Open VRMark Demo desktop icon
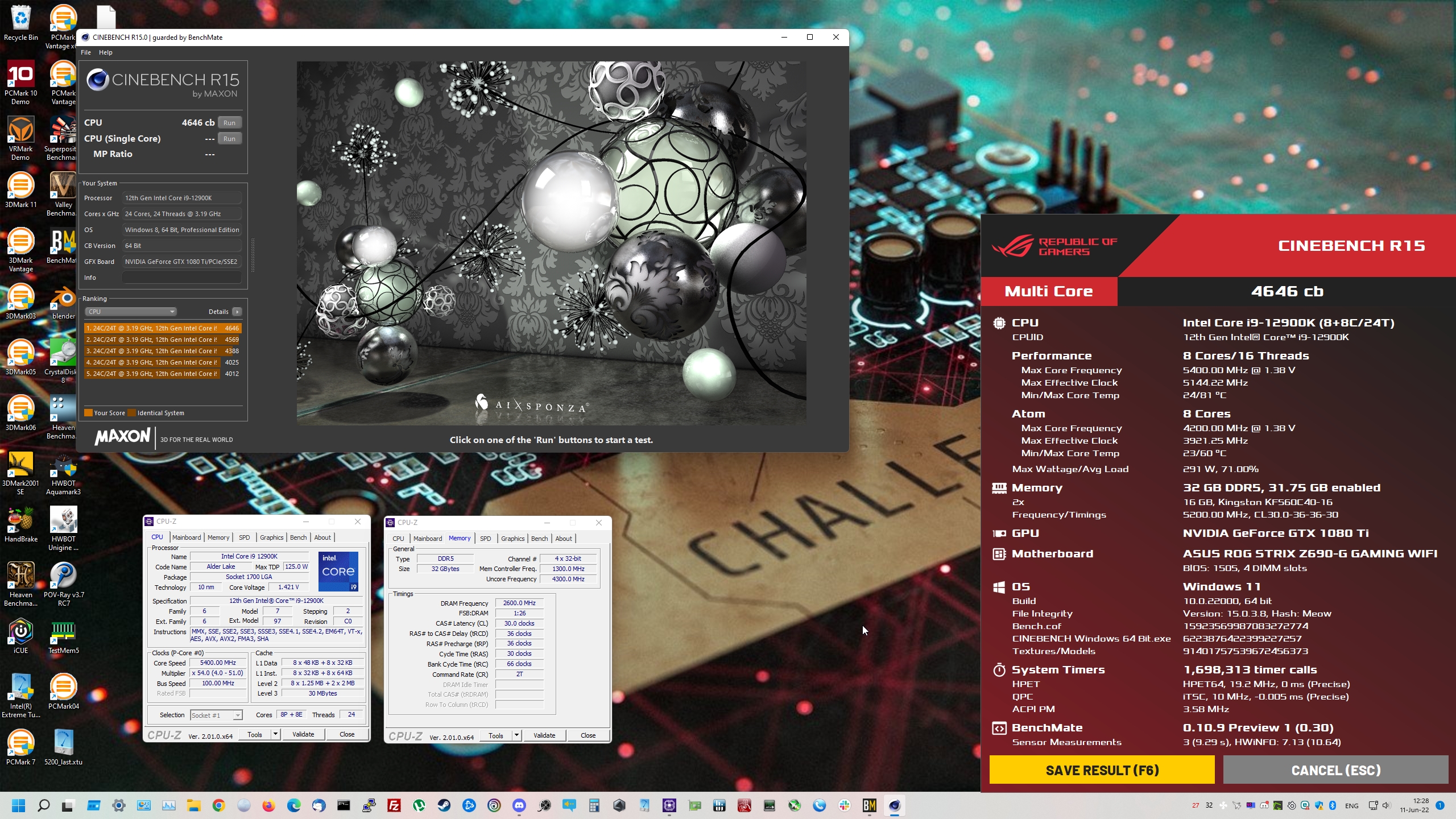 21,139
